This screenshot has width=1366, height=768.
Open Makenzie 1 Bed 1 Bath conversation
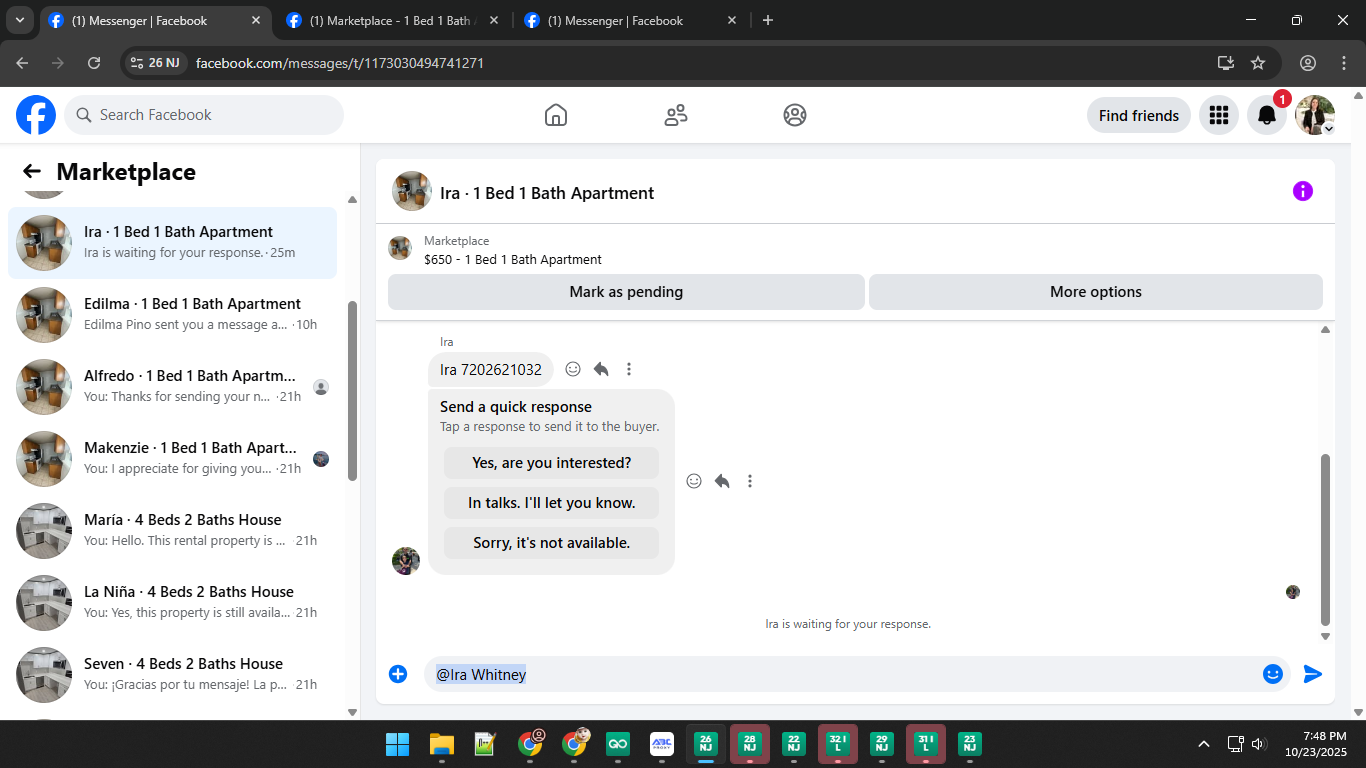coord(172,459)
